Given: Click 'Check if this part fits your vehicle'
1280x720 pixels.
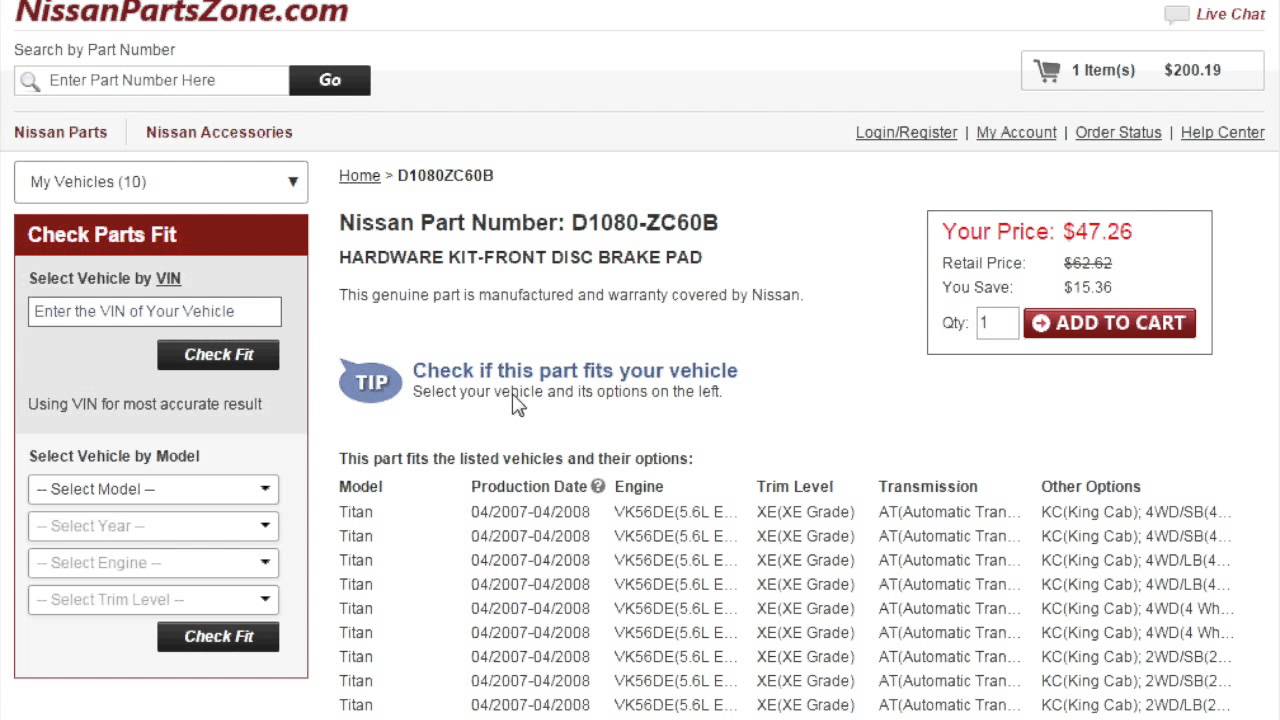Looking at the screenshot, I should 575,370.
